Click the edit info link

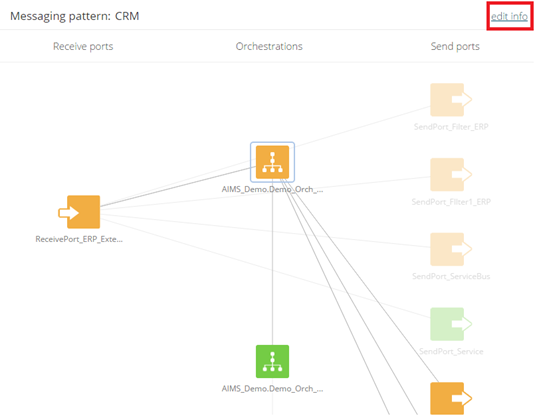coord(509,16)
